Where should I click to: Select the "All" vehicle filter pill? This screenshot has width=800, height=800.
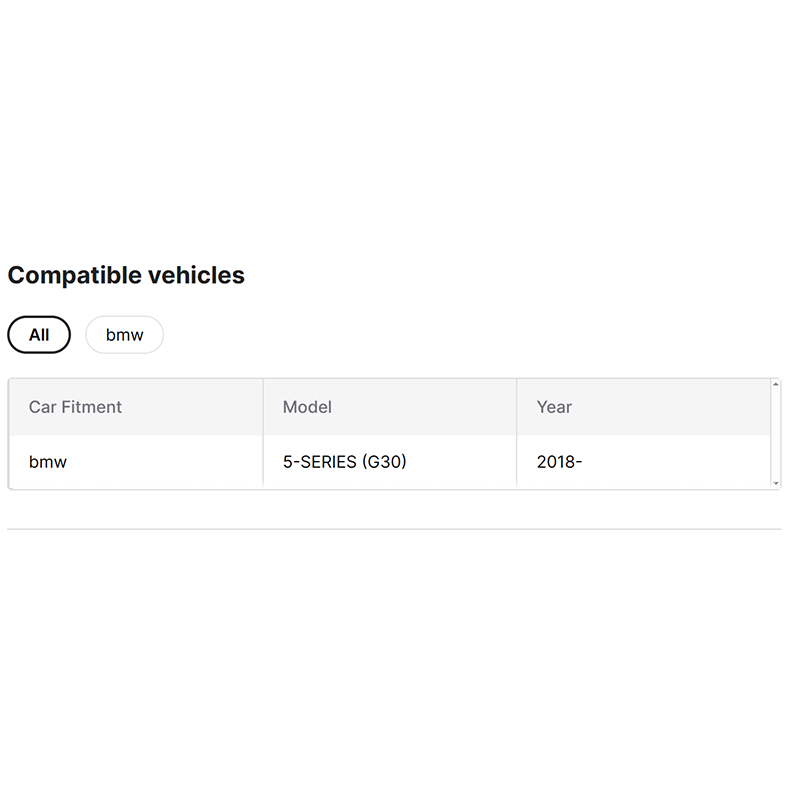coord(39,335)
